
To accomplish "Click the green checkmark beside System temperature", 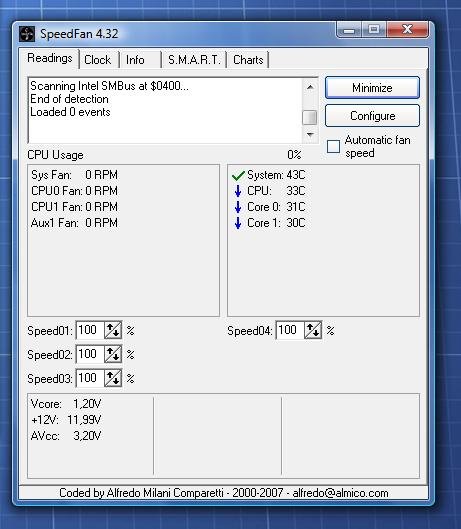I will [x=238, y=175].
